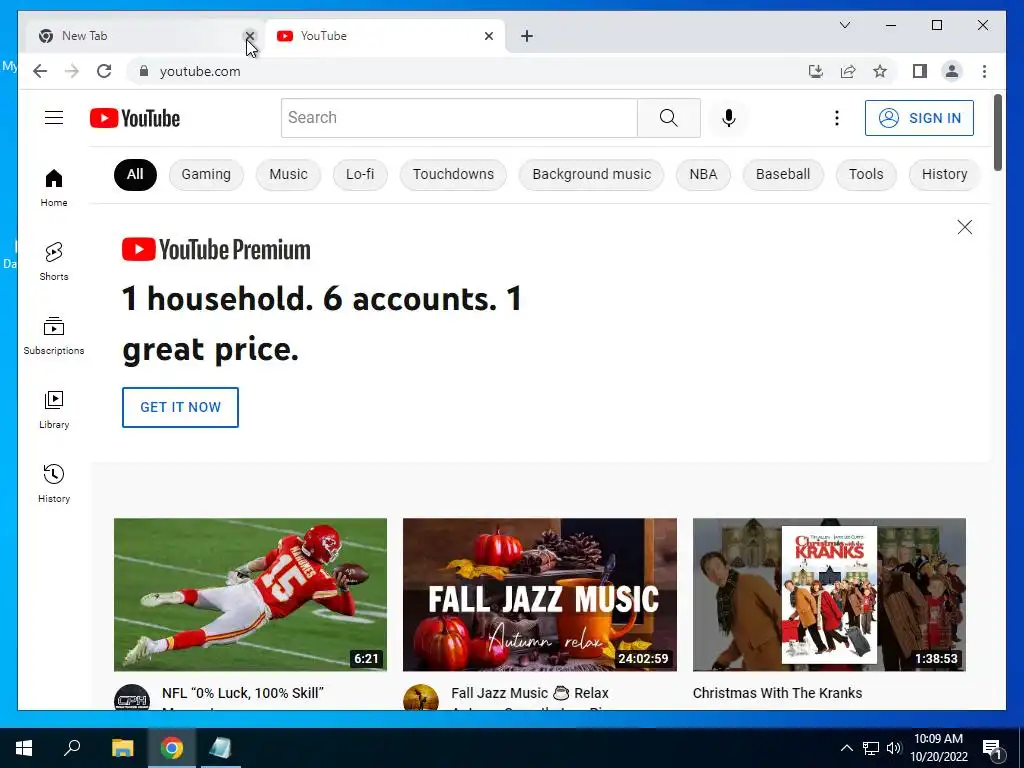
Task: Filter videos by Music chip
Action: (288, 174)
